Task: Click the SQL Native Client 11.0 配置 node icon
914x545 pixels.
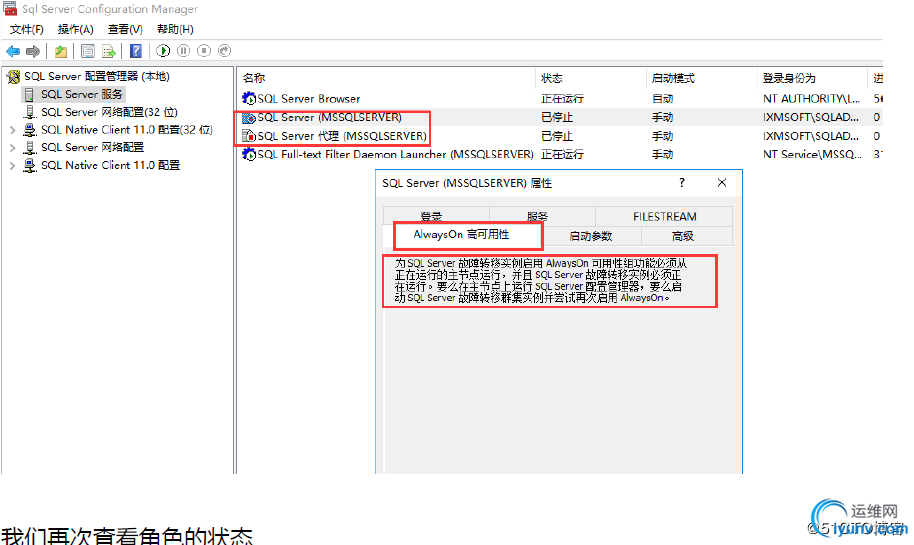Action: coord(30,166)
